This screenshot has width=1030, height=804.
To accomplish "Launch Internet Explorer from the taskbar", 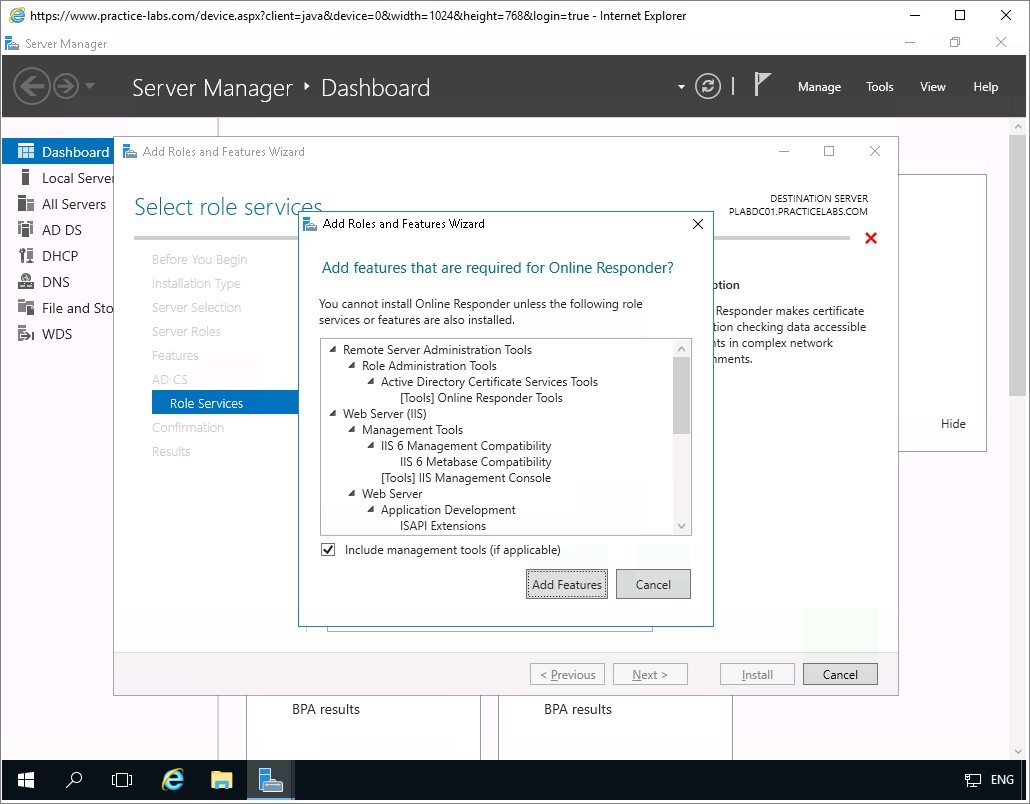I will tap(172, 780).
